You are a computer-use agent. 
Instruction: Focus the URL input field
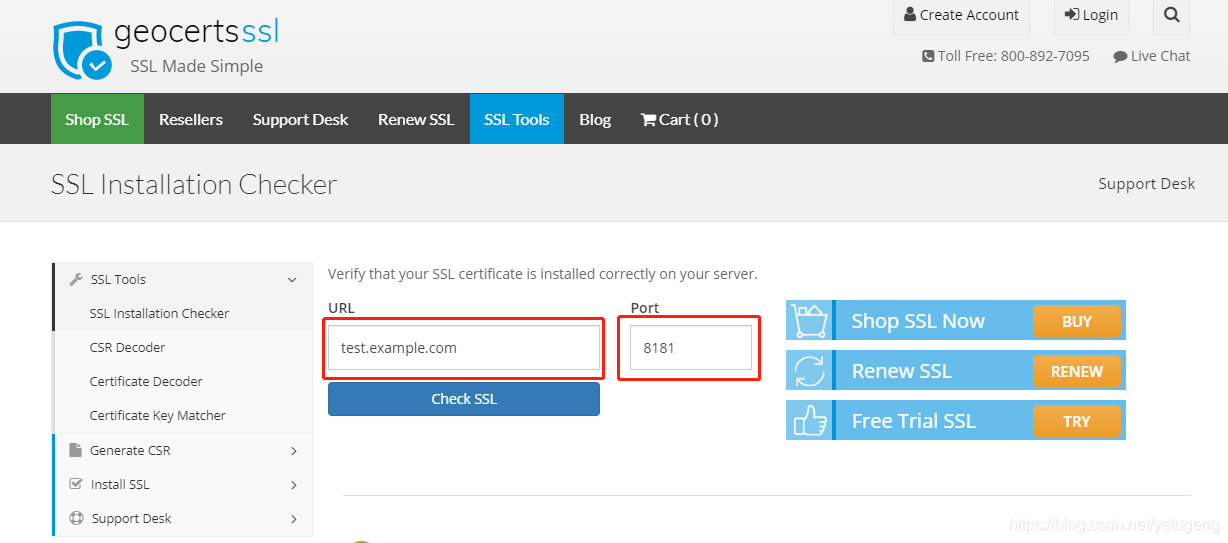pyautogui.click(x=464, y=348)
